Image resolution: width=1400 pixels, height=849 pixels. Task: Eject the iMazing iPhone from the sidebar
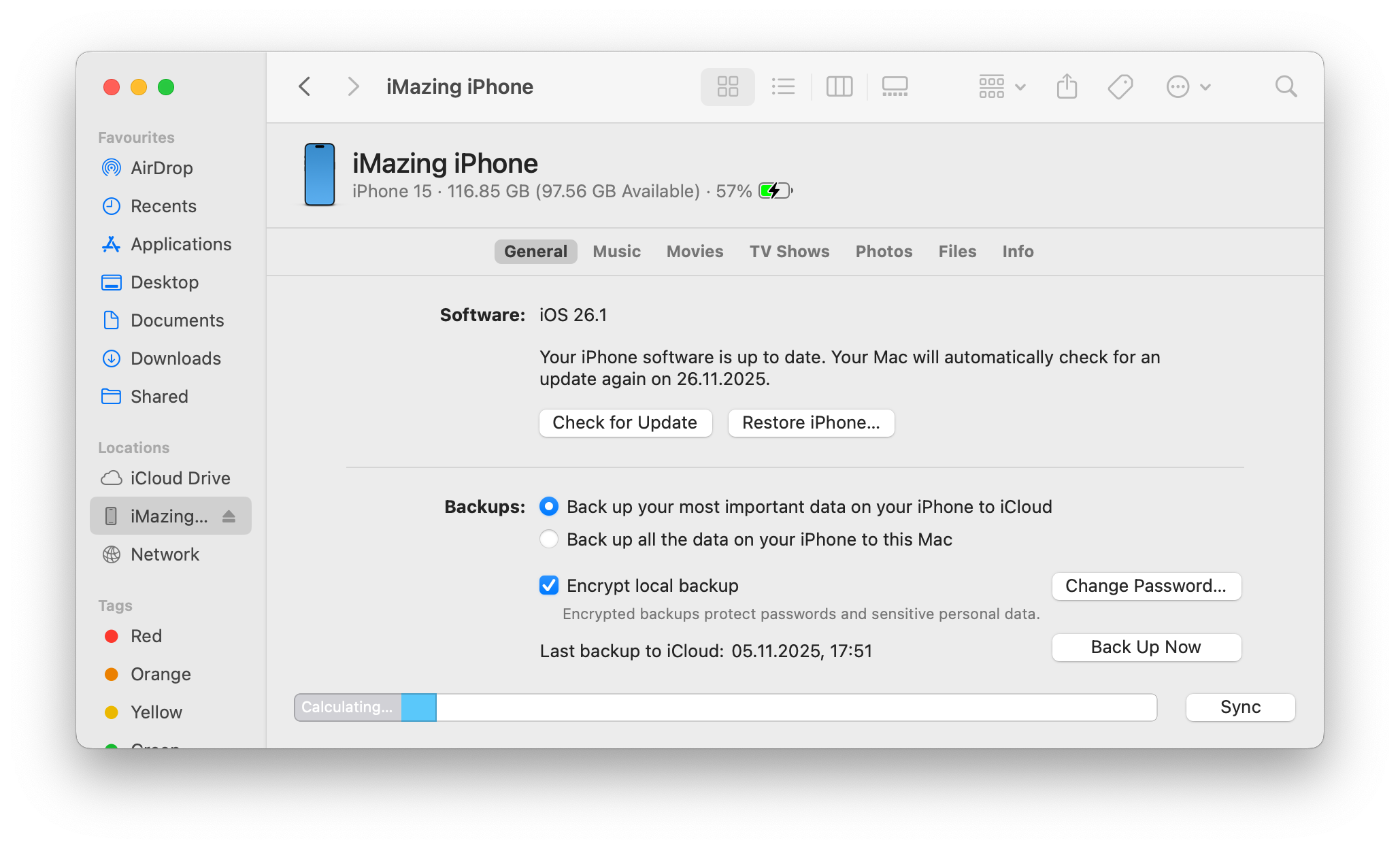pos(228,516)
